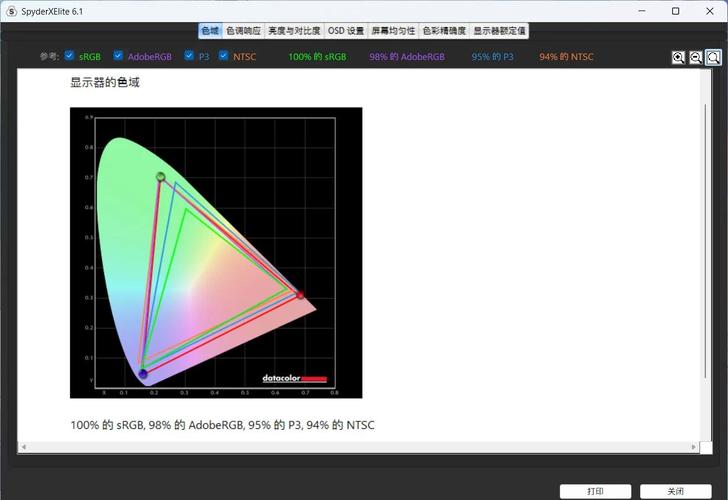This screenshot has height=500, width=728.
Task: Switch to the 色彩精确度 tab
Action: coord(444,31)
